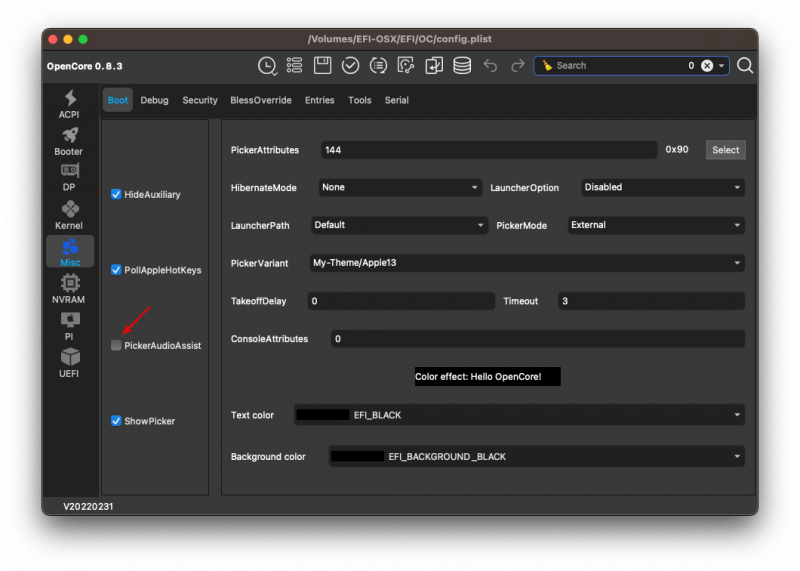The width and height of the screenshot is (800, 571).
Task: Click the database stack toolbar icon
Action: pos(462,66)
